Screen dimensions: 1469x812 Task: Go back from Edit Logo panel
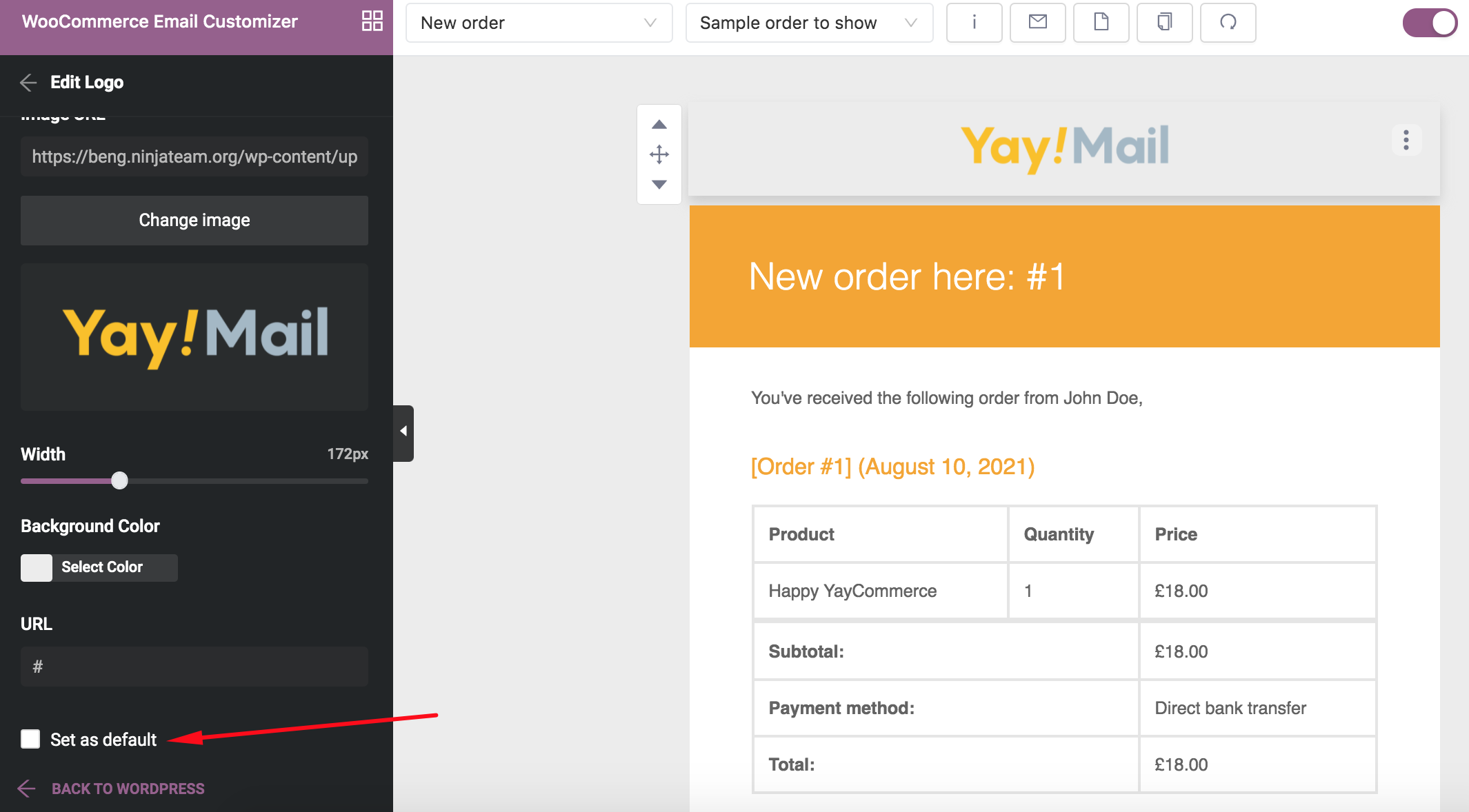click(28, 83)
